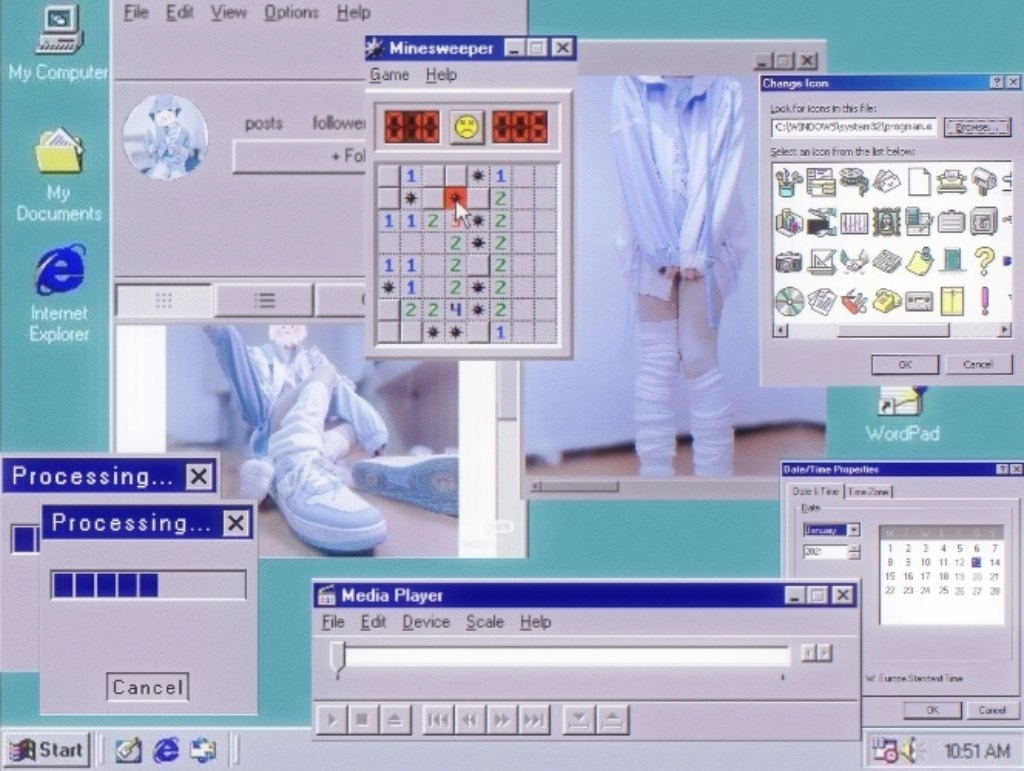Select the film reel icon in Change Icon

pos(854,181)
